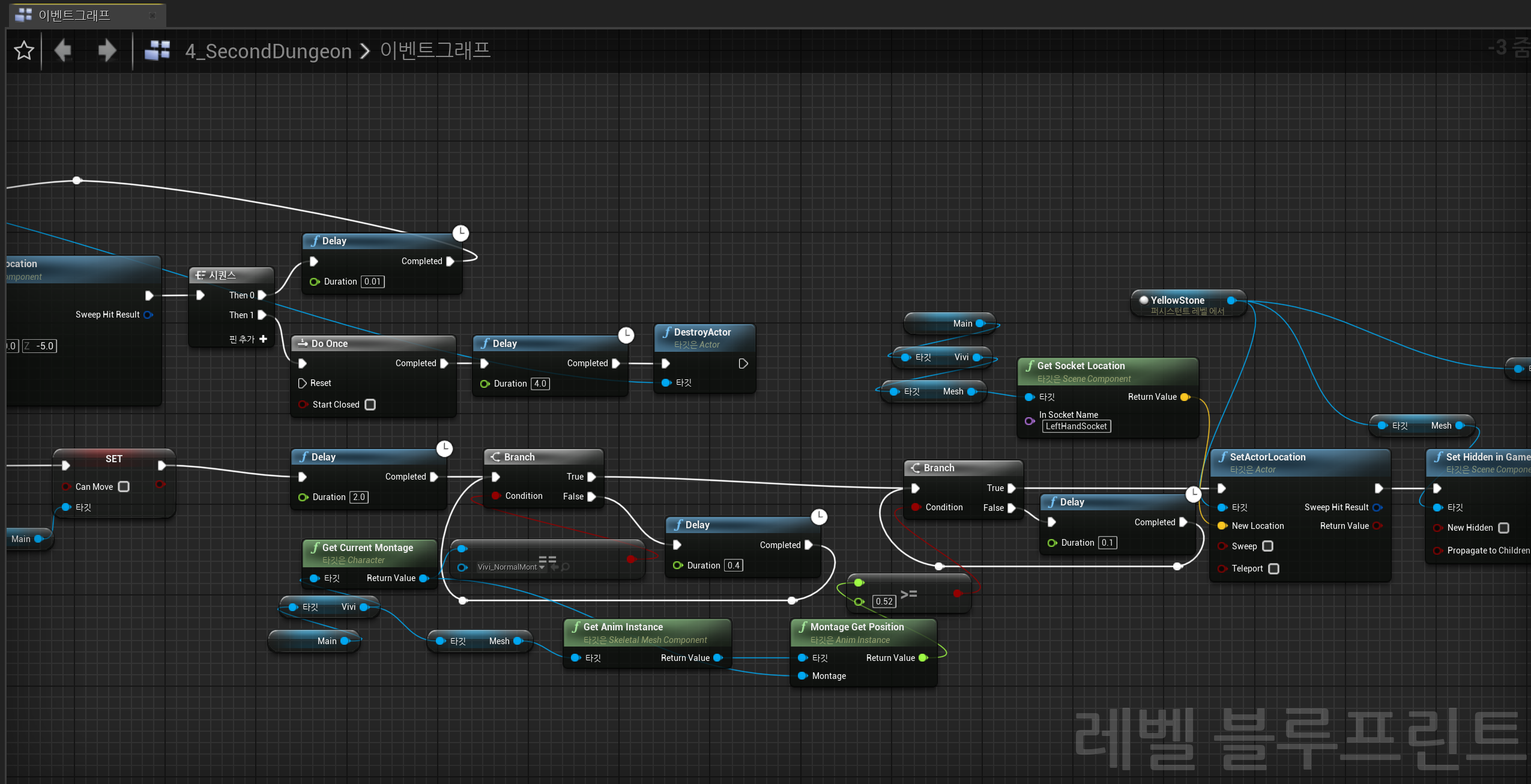Image resolution: width=1531 pixels, height=784 pixels.
Task: Click the 0.4 Delay node's Completed pin
Action: 809,545
